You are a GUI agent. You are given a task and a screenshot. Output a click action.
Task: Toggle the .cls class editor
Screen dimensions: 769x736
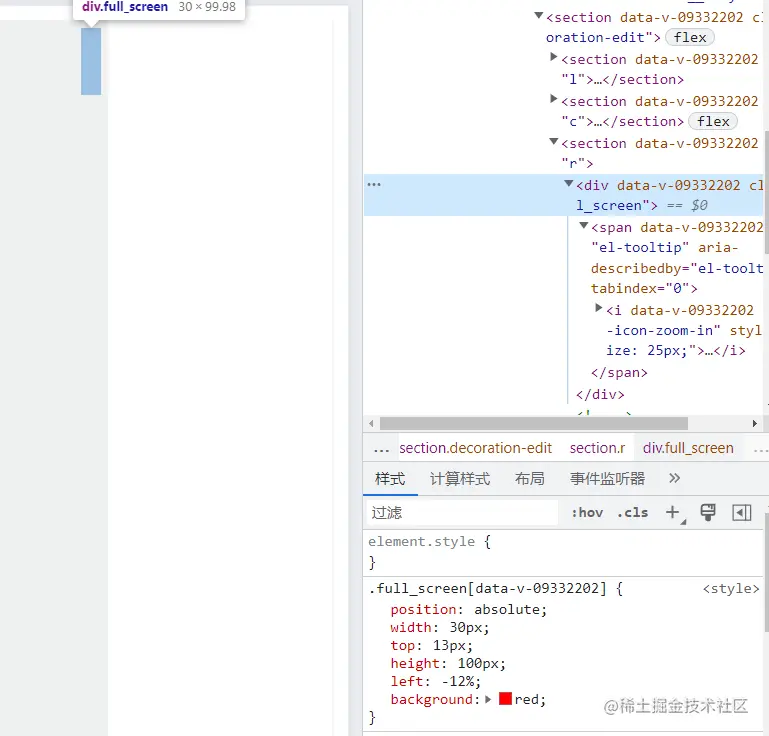633,513
